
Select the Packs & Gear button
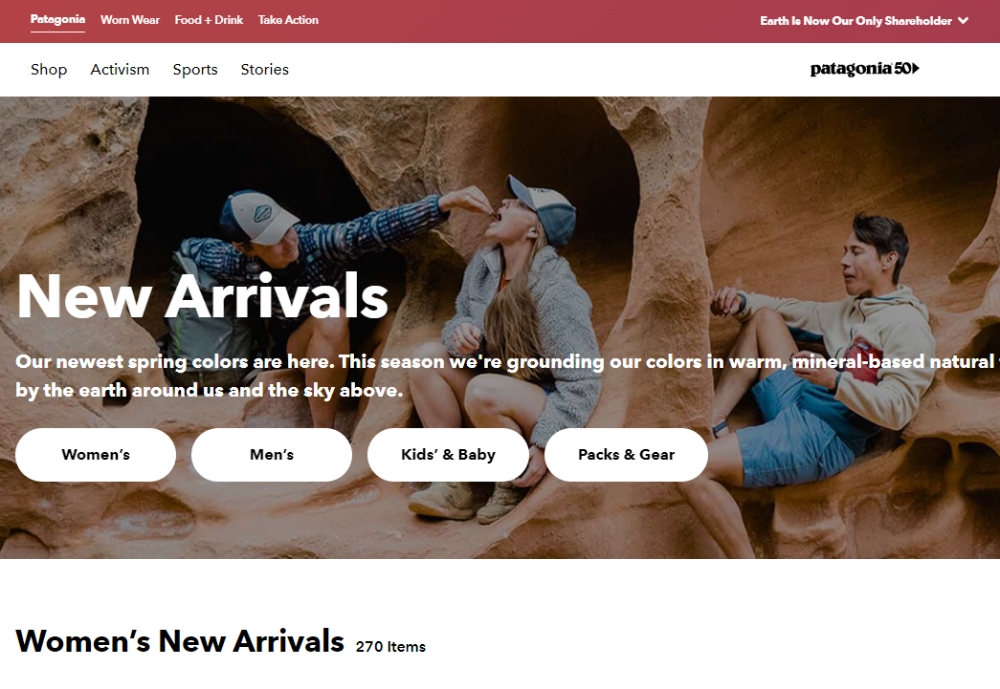coord(626,454)
